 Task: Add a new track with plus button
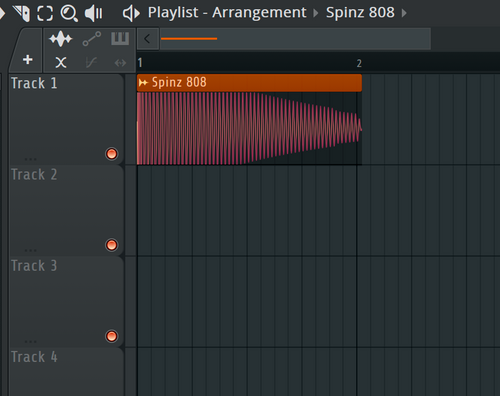28,60
